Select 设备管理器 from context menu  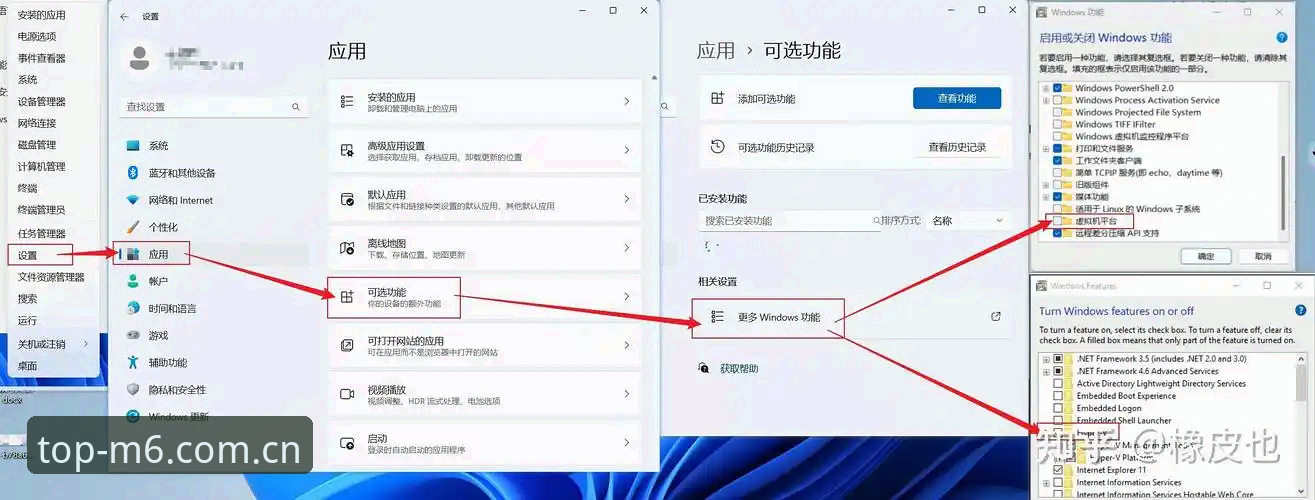coord(42,101)
